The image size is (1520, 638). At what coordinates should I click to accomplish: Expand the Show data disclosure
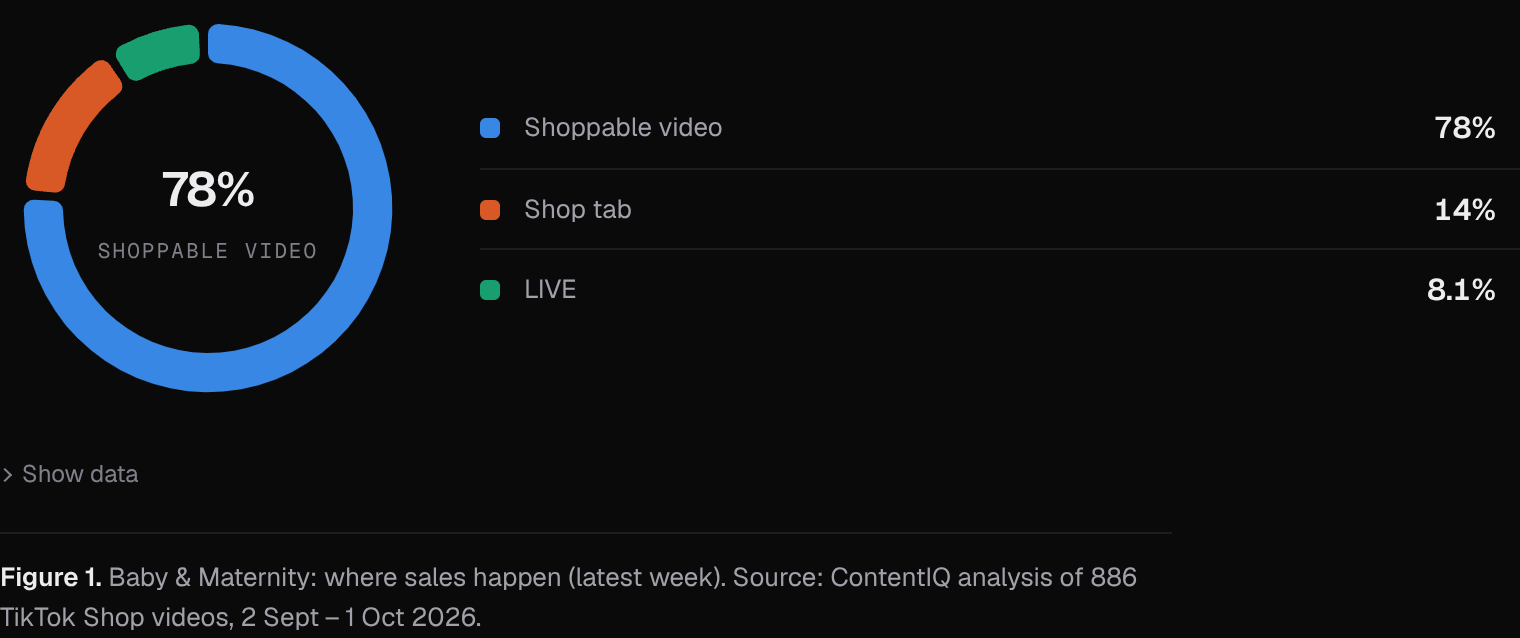pos(70,474)
